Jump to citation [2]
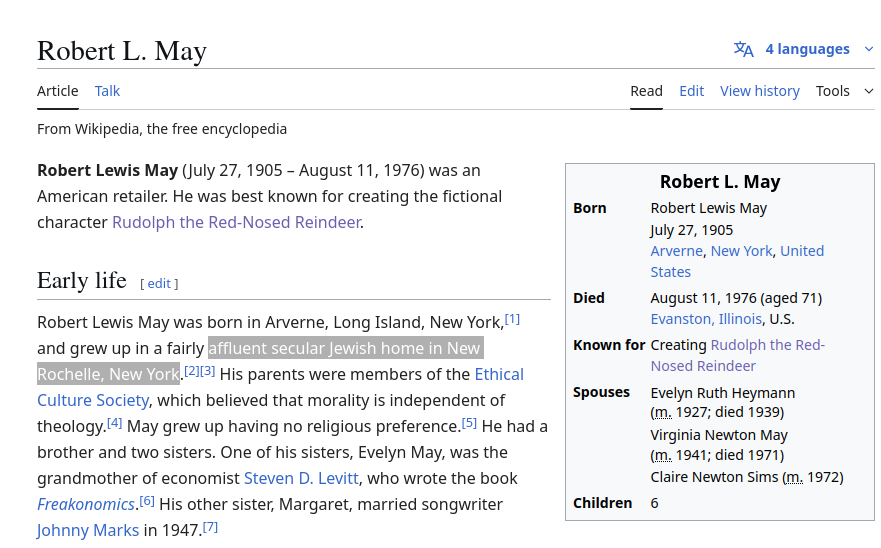This screenshot has height=548, width=881. click(192, 371)
